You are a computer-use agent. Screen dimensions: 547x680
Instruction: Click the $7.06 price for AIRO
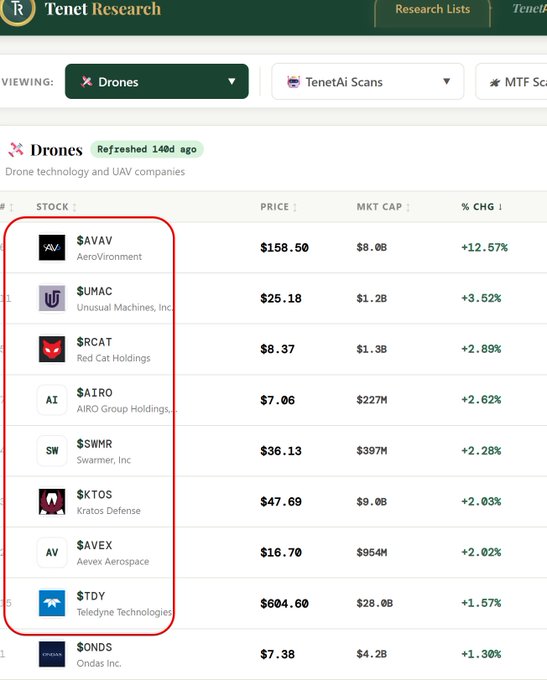277,400
